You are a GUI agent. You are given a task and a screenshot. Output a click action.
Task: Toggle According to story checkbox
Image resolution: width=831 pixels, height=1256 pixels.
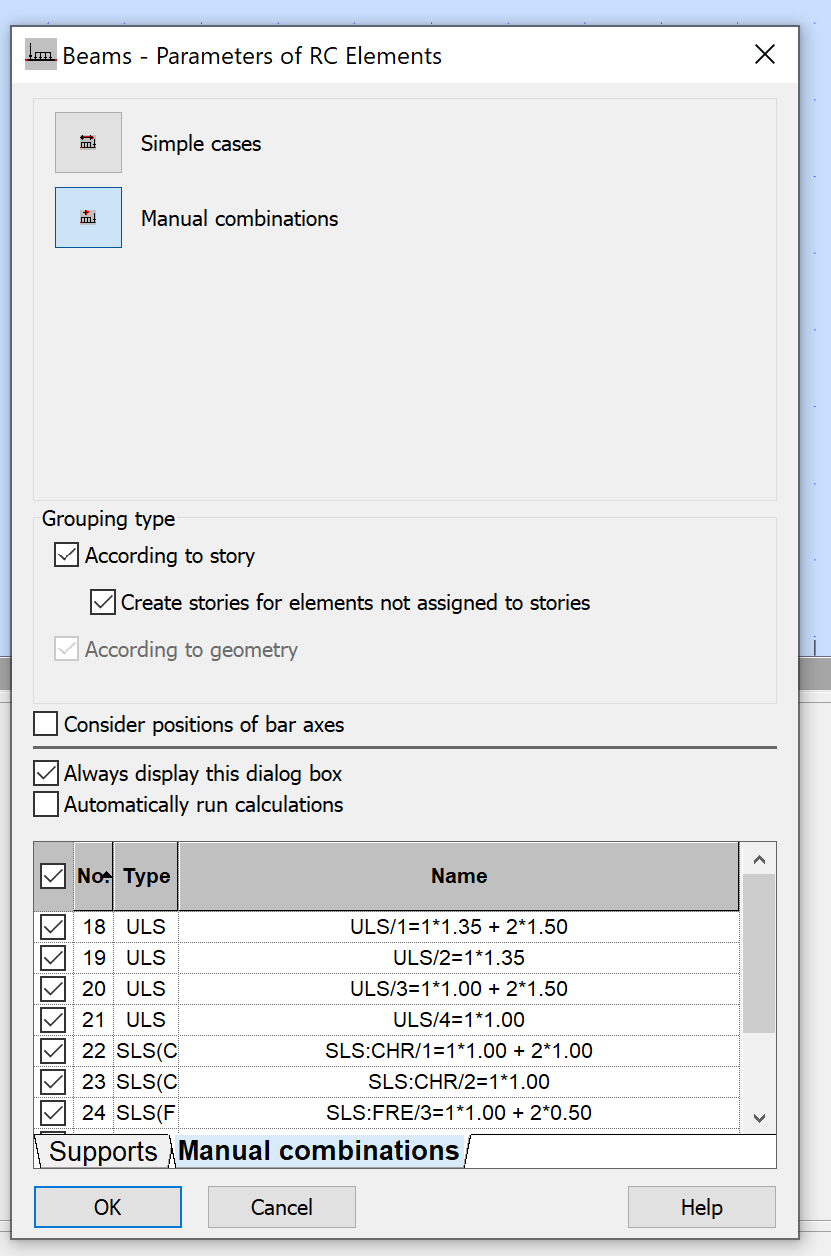coord(66,556)
